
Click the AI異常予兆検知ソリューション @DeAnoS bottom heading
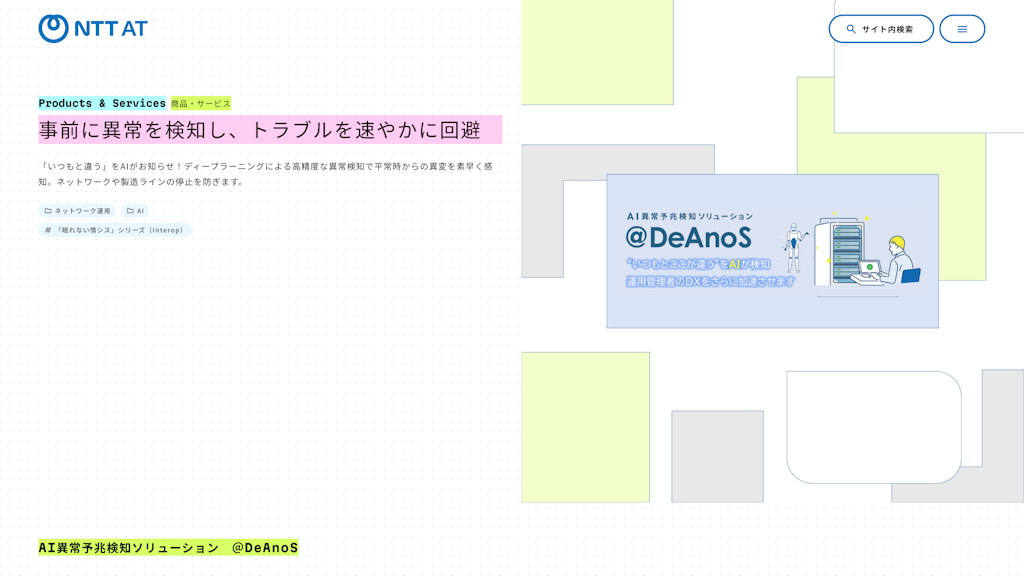(x=168, y=548)
